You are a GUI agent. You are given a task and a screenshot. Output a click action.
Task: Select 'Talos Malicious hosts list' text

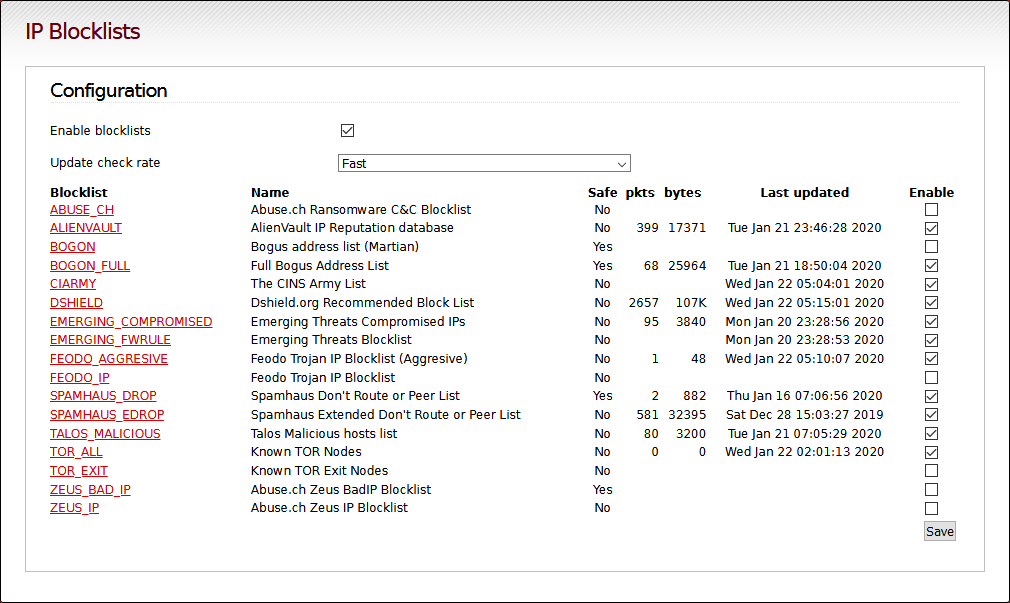coord(324,434)
